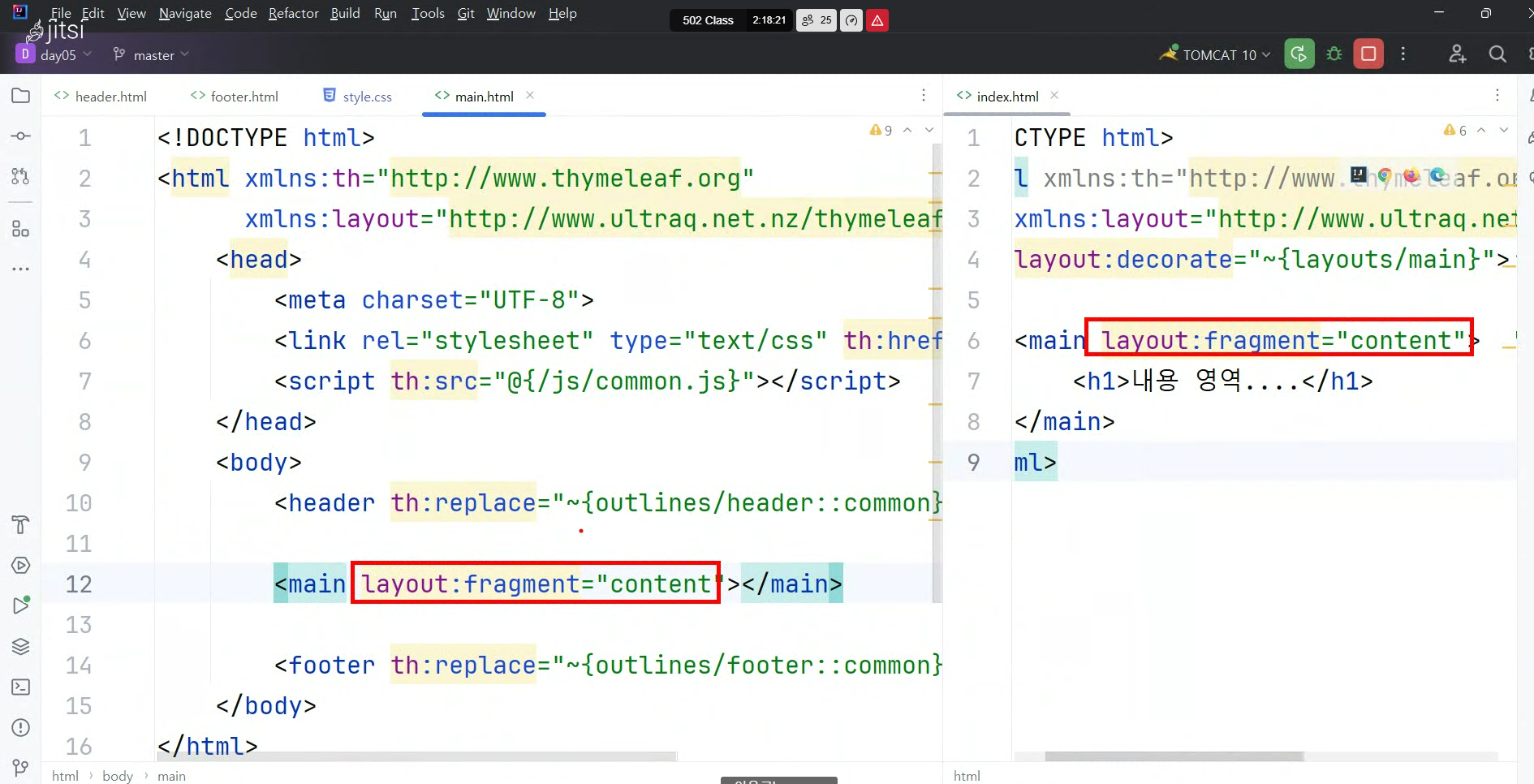Switch to the style.css tab

(x=357, y=96)
